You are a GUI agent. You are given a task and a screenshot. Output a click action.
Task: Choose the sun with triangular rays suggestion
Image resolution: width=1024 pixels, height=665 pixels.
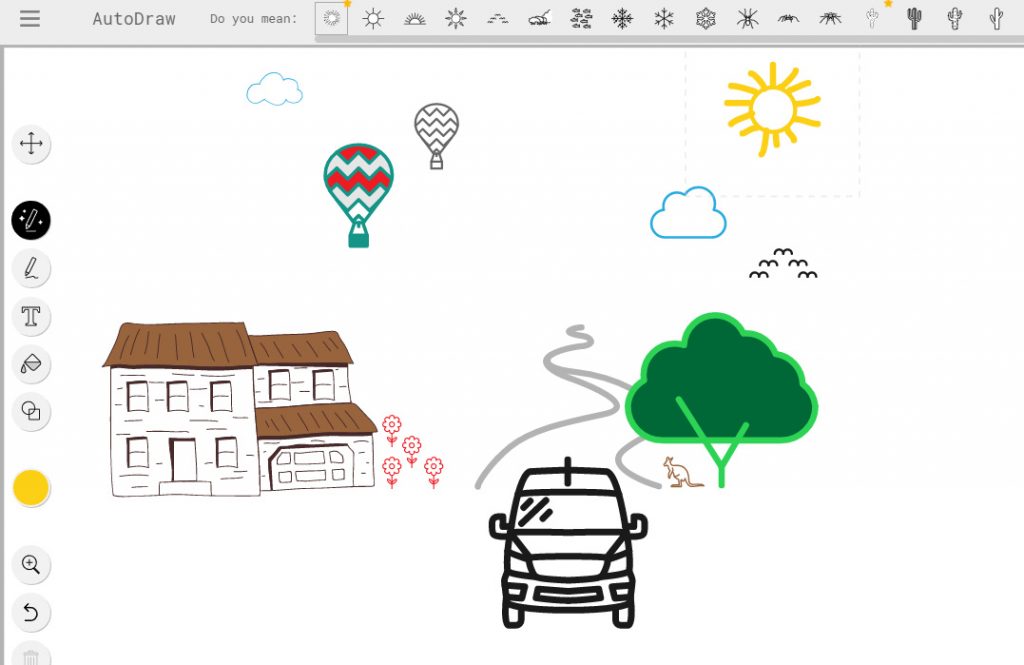click(x=456, y=18)
